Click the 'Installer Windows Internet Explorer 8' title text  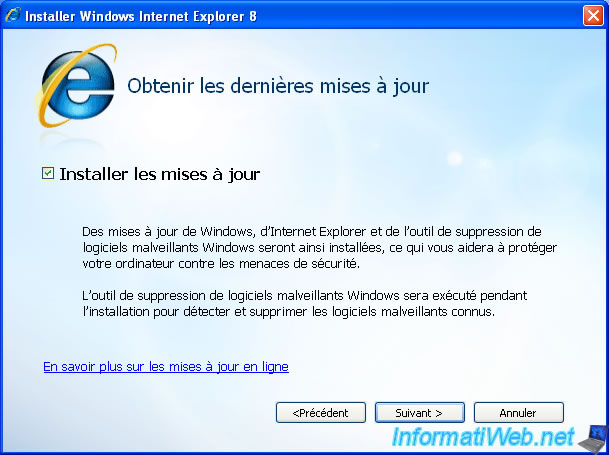[x=141, y=16]
